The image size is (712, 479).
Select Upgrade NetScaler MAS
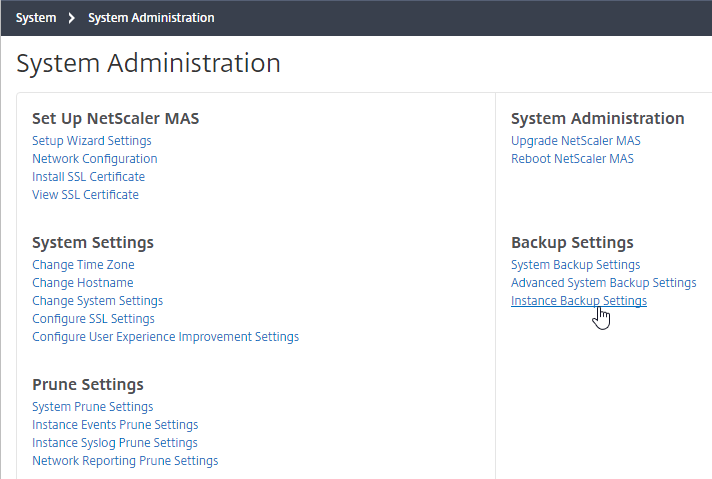tap(576, 141)
